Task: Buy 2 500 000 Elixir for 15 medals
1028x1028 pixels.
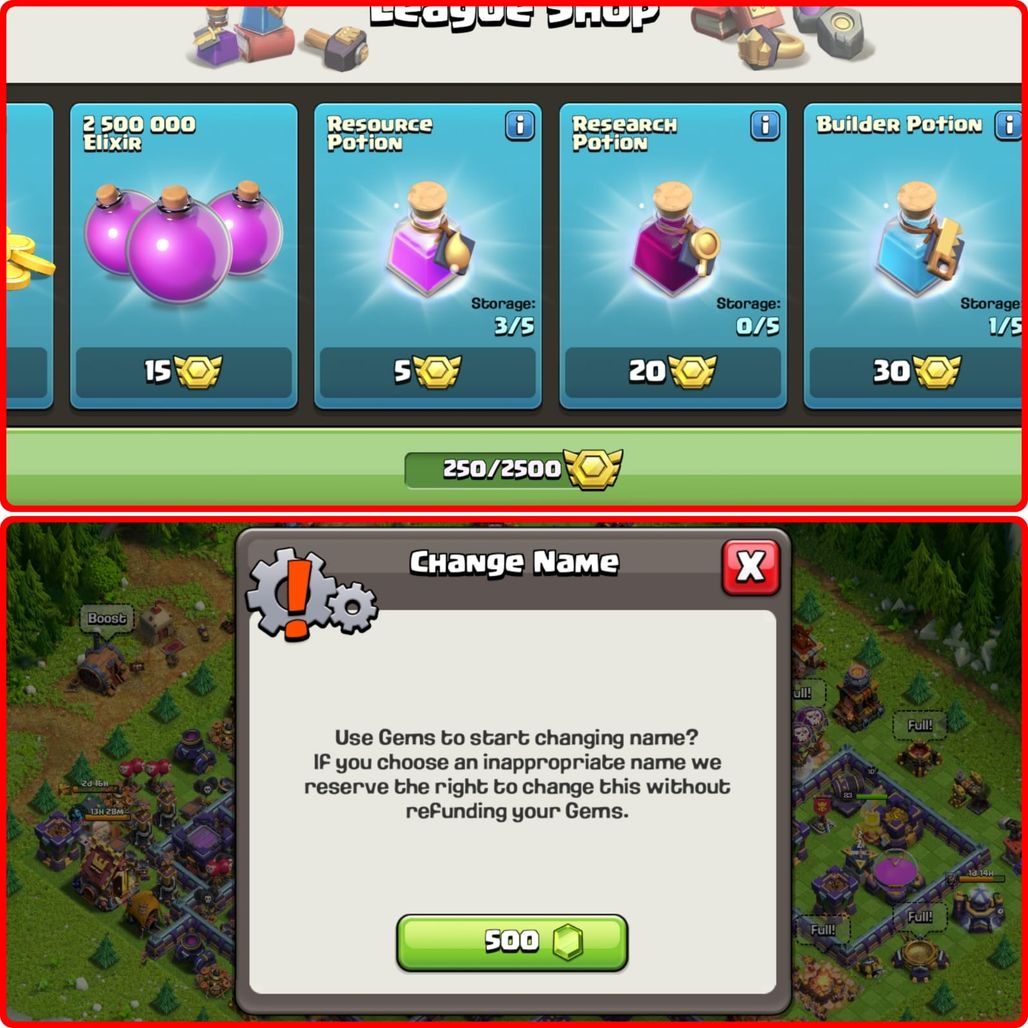Action: (x=184, y=372)
